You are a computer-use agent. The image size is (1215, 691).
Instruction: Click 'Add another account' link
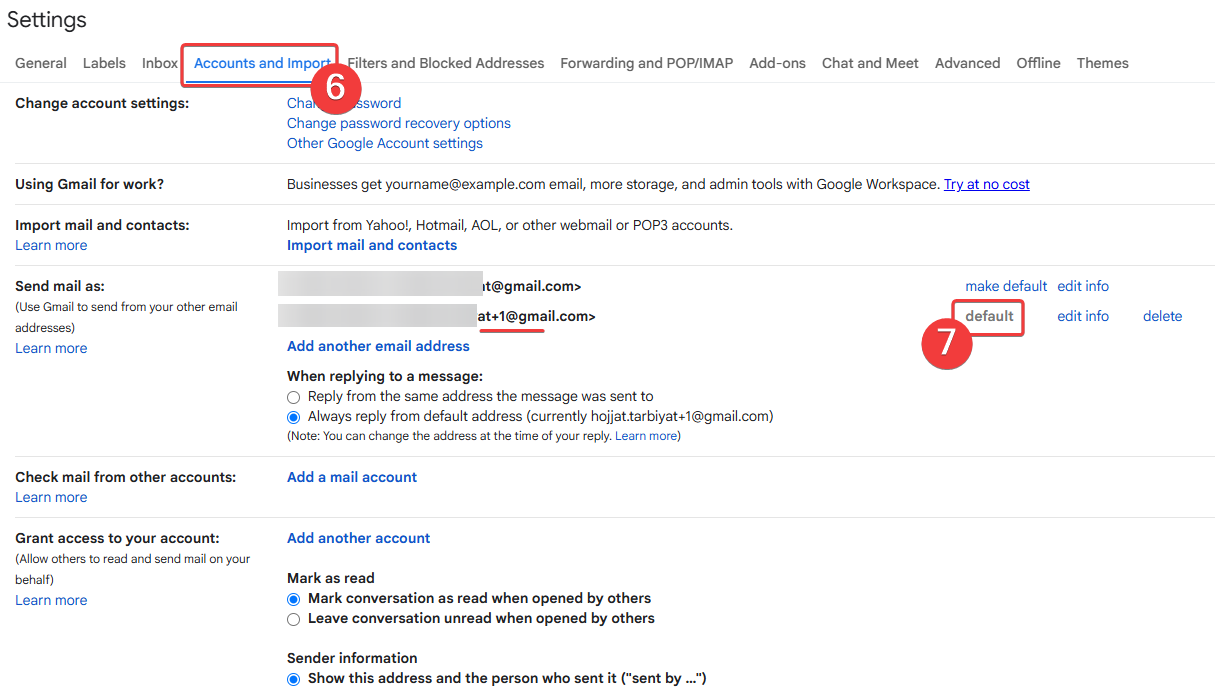358,538
